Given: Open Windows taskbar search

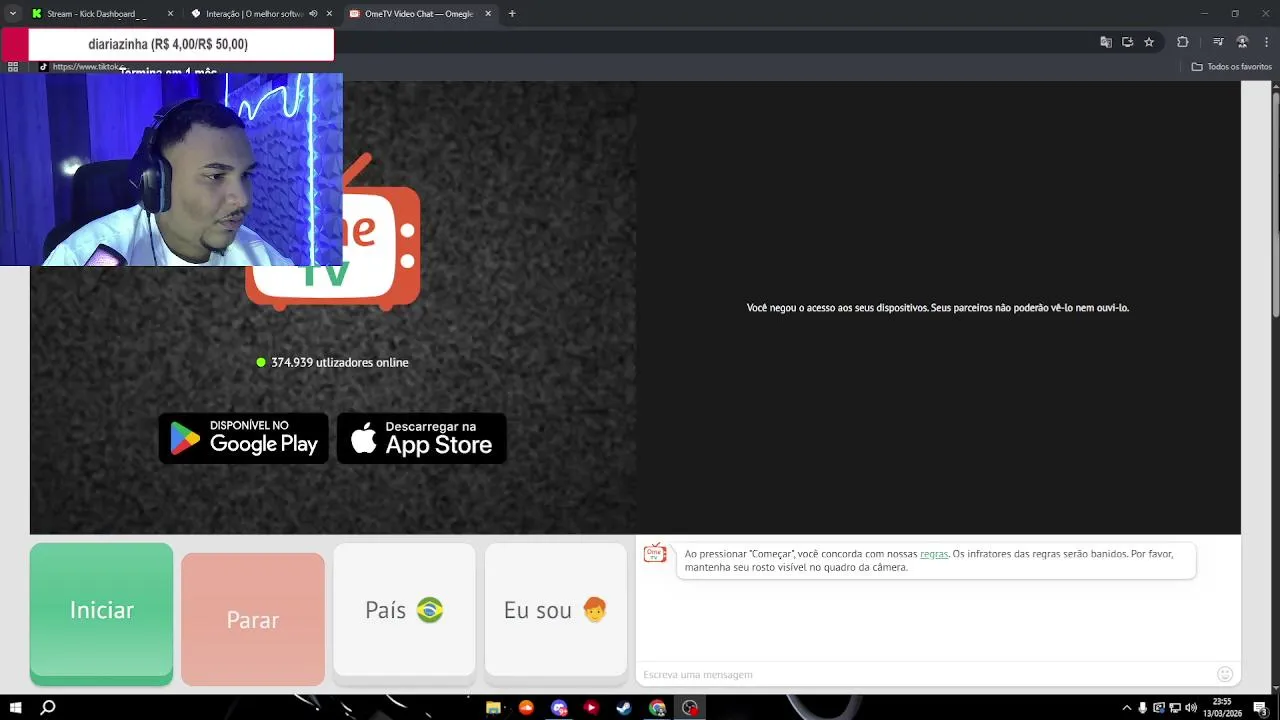Looking at the screenshot, I should click(47, 707).
